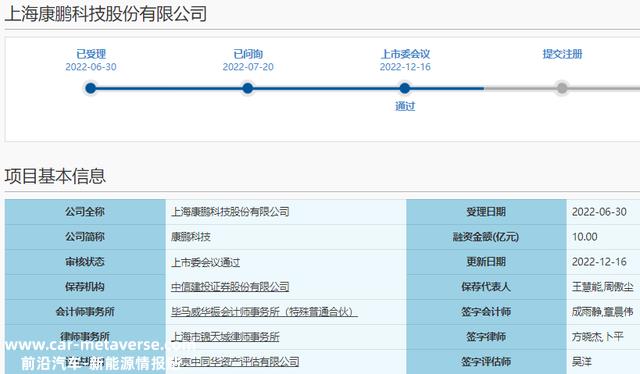Image resolution: width=640 pixels, height=374 pixels.
Task: Select the 吴洋 appraiser name
Action: click(x=582, y=362)
